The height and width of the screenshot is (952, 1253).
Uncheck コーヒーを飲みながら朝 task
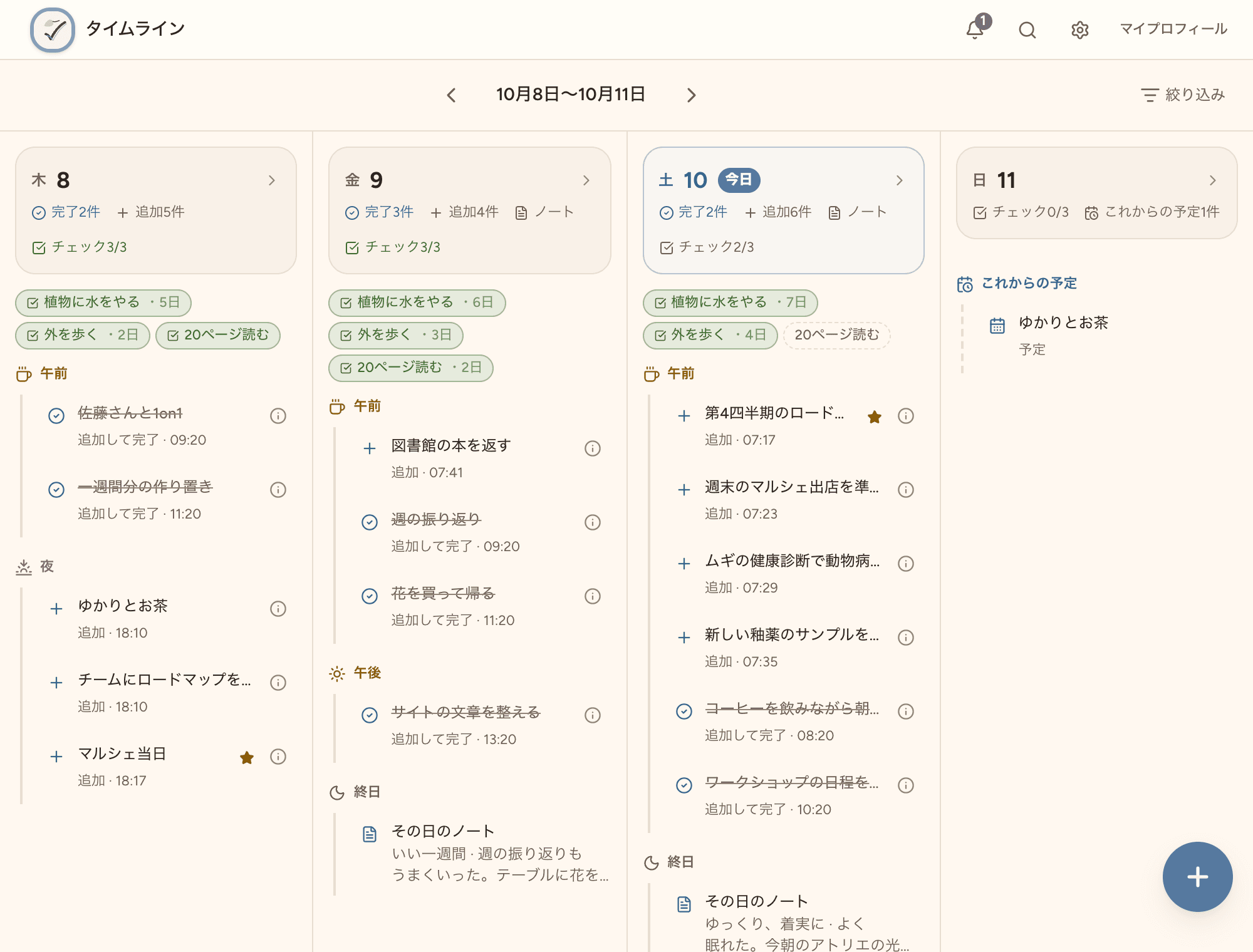coord(684,711)
